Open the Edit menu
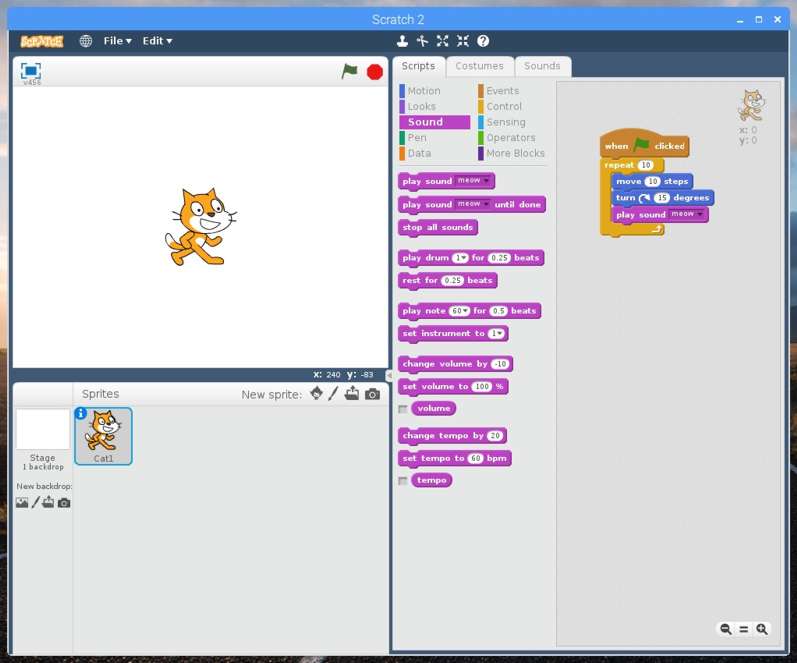Screen dimensions: 797x663 pyautogui.click(x=157, y=41)
